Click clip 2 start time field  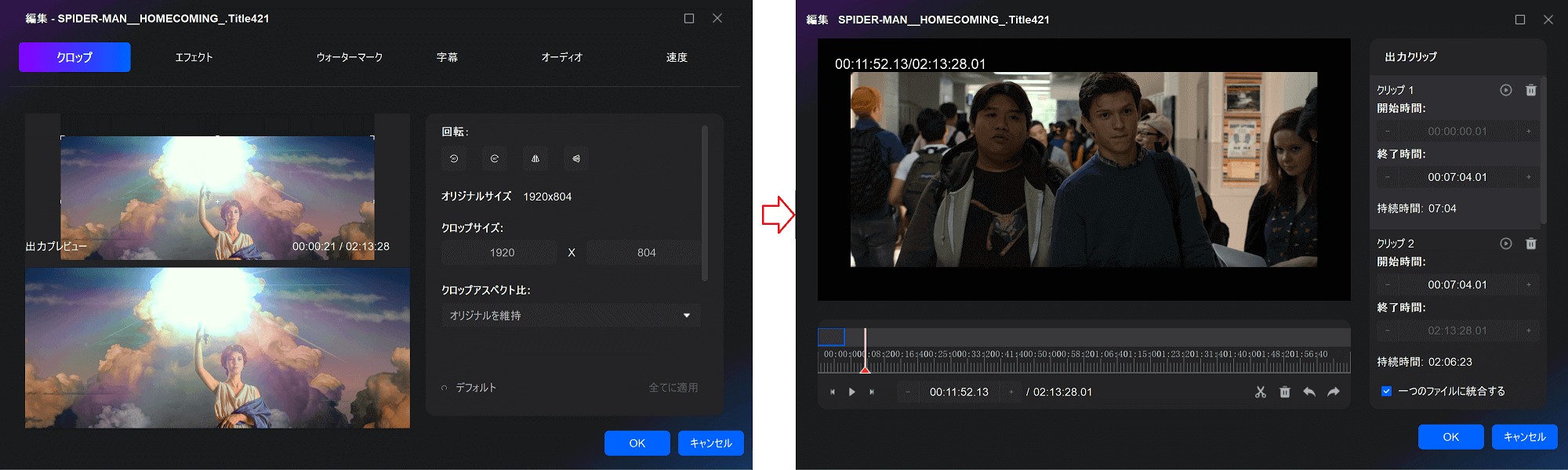(1457, 285)
